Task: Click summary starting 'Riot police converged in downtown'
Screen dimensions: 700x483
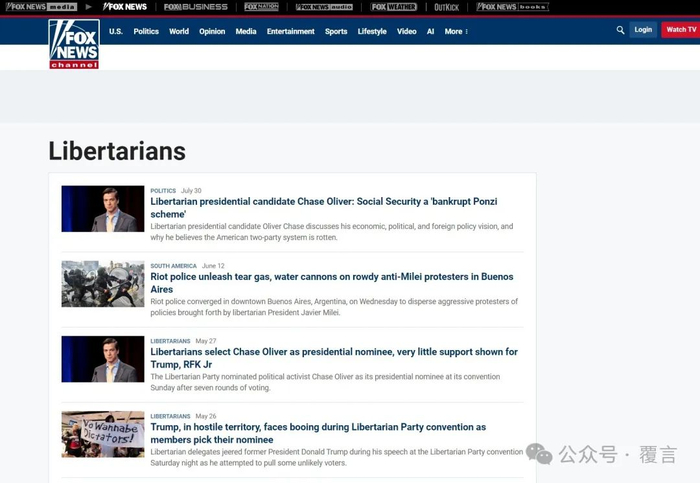Action: (x=334, y=307)
